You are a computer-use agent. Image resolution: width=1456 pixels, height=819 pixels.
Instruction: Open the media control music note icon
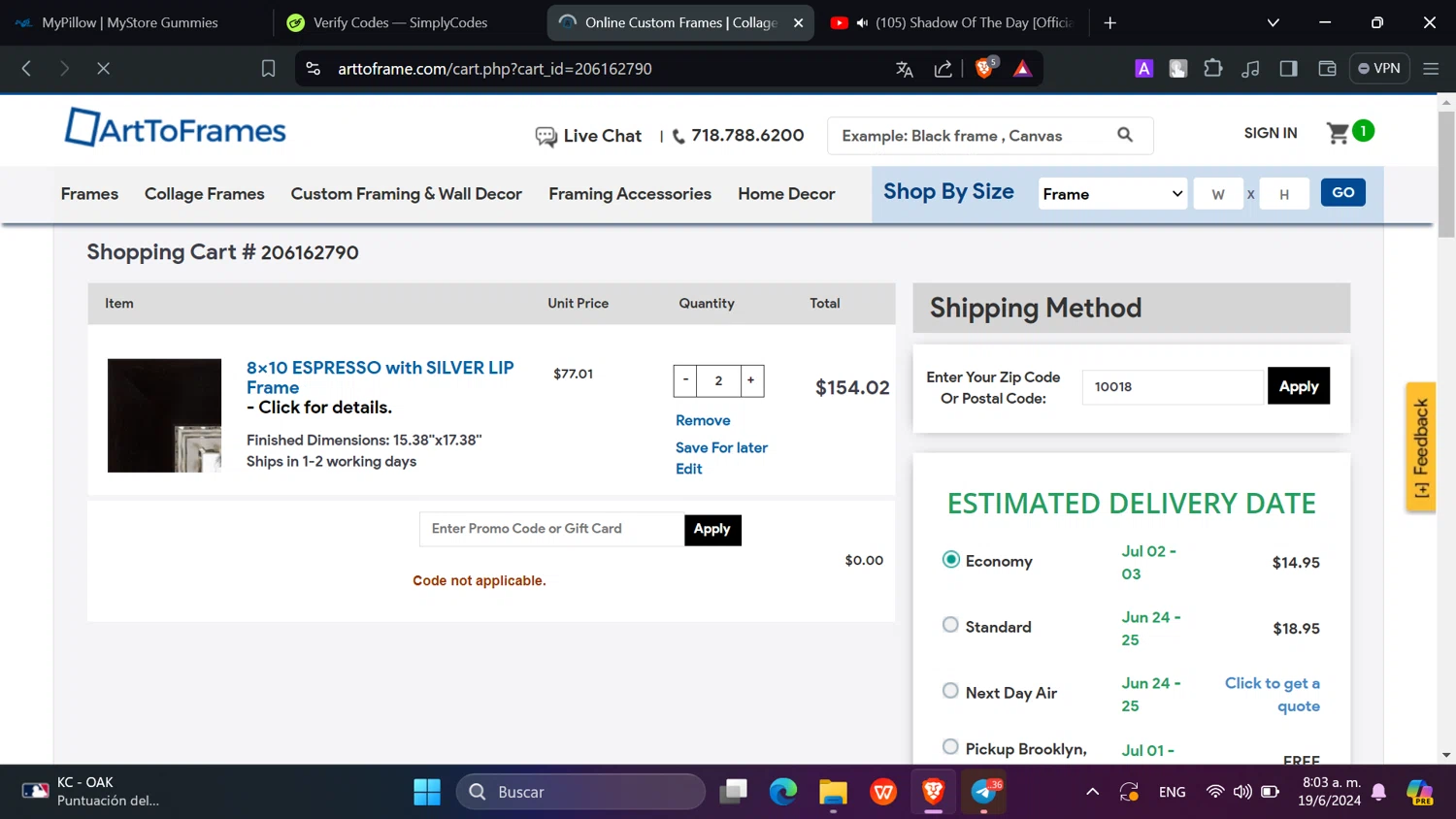click(1250, 68)
